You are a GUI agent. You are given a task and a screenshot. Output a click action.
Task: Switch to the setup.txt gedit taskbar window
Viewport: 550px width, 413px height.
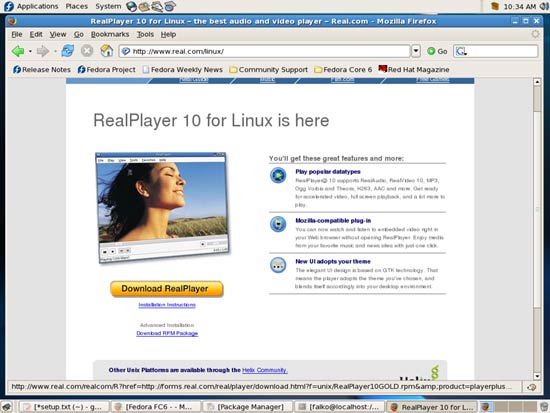(x=63, y=407)
